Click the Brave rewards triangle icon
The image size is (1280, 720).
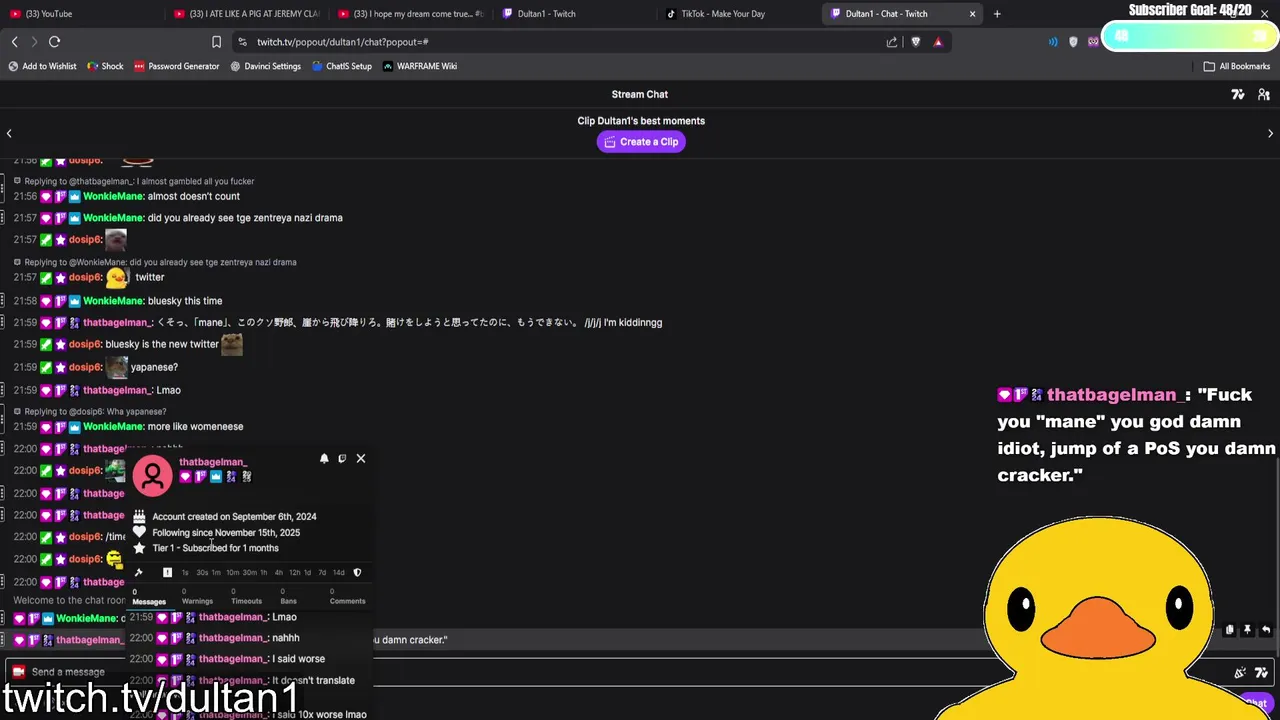(938, 42)
